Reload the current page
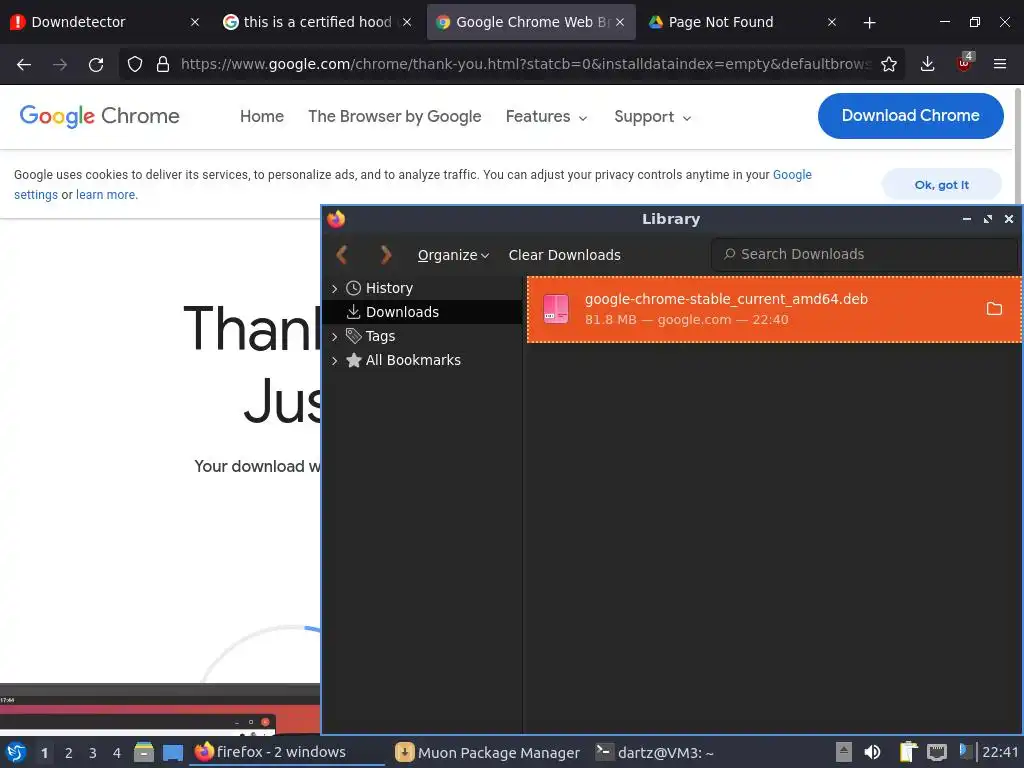 point(96,64)
